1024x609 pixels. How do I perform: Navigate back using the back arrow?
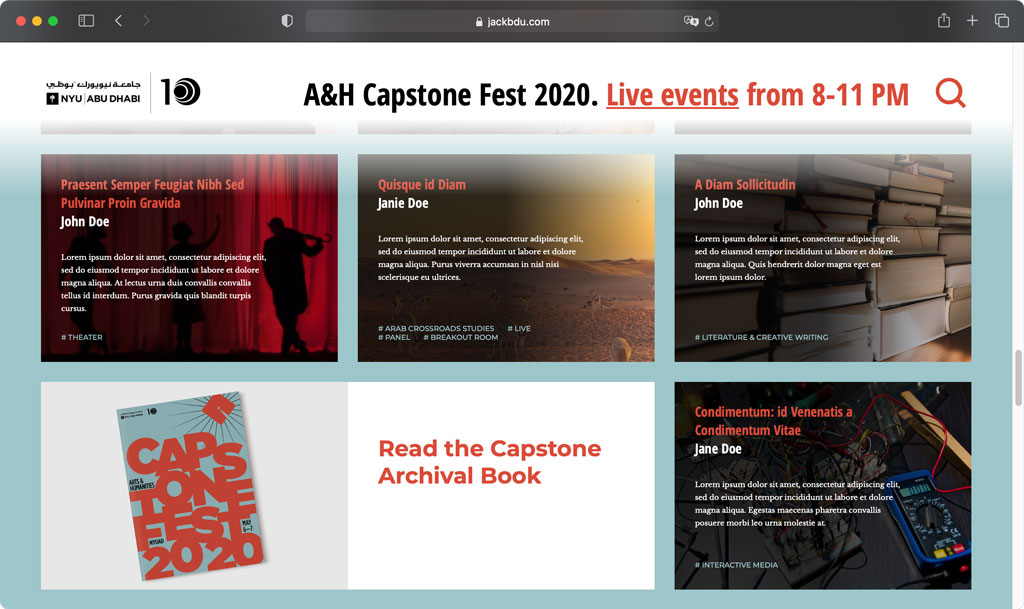[118, 19]
